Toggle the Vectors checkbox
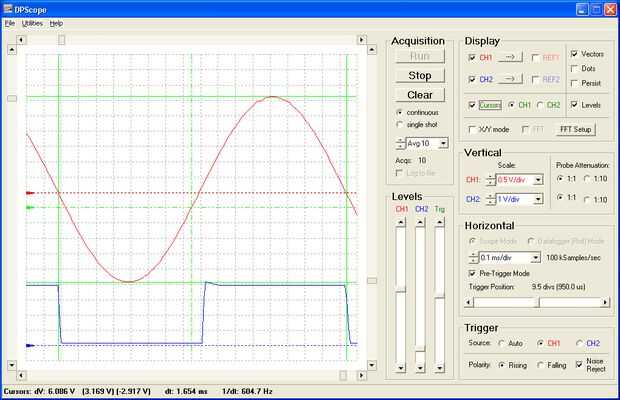The height and width of the screenshot is (400, 620). (574, 54)
